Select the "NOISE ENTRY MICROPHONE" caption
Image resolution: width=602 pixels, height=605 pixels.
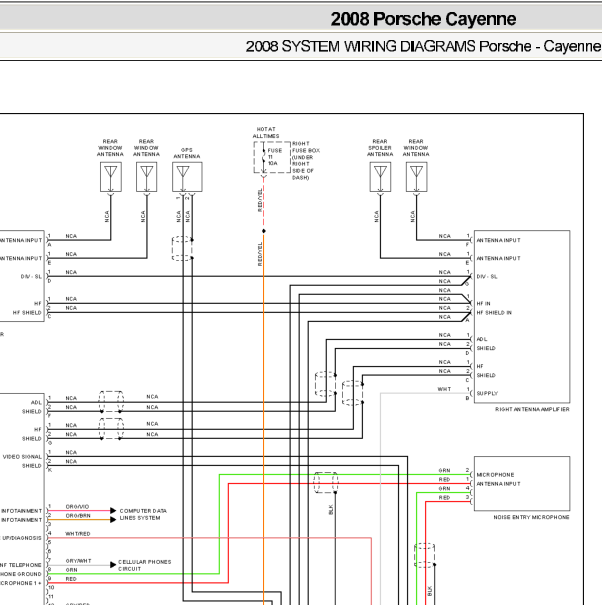coord(531,517)
